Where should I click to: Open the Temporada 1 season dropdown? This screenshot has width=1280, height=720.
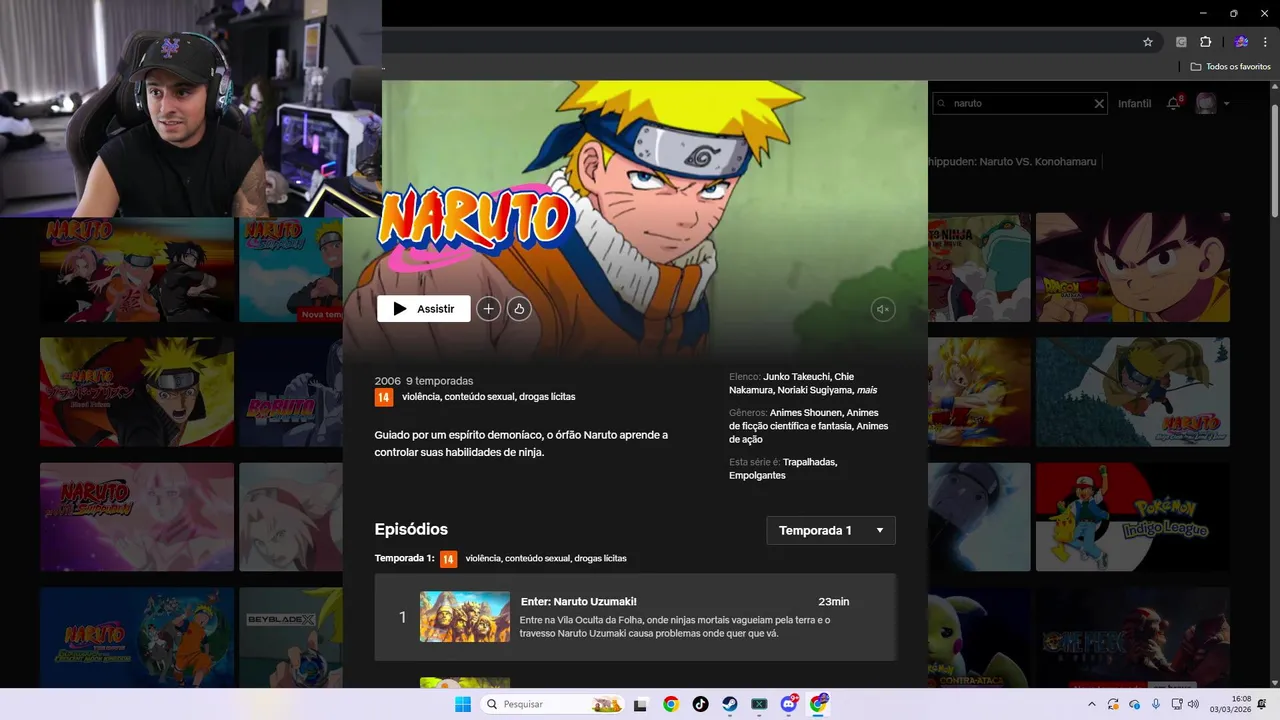[831, 530]
